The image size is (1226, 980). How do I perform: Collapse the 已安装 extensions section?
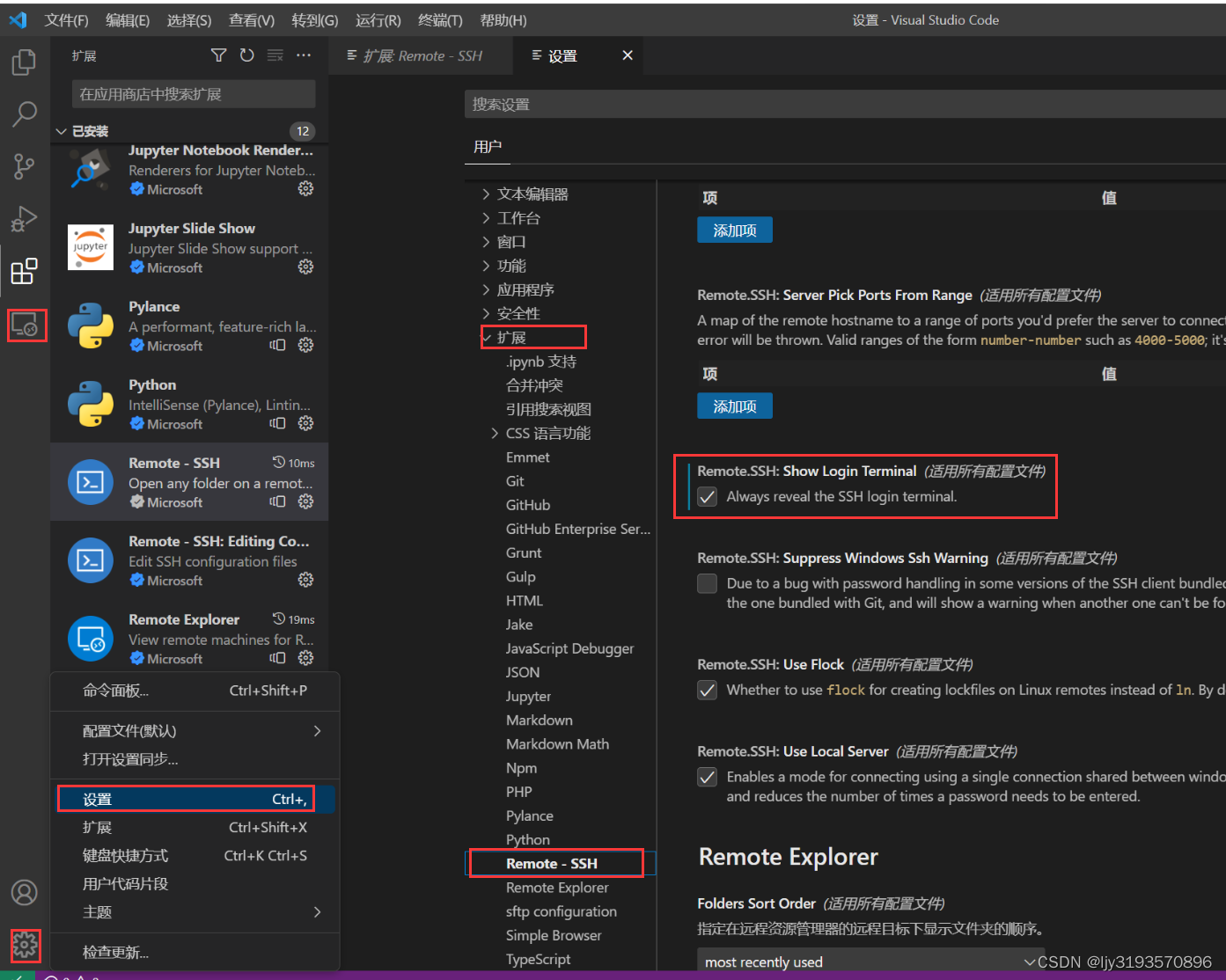tap(61, 131)
